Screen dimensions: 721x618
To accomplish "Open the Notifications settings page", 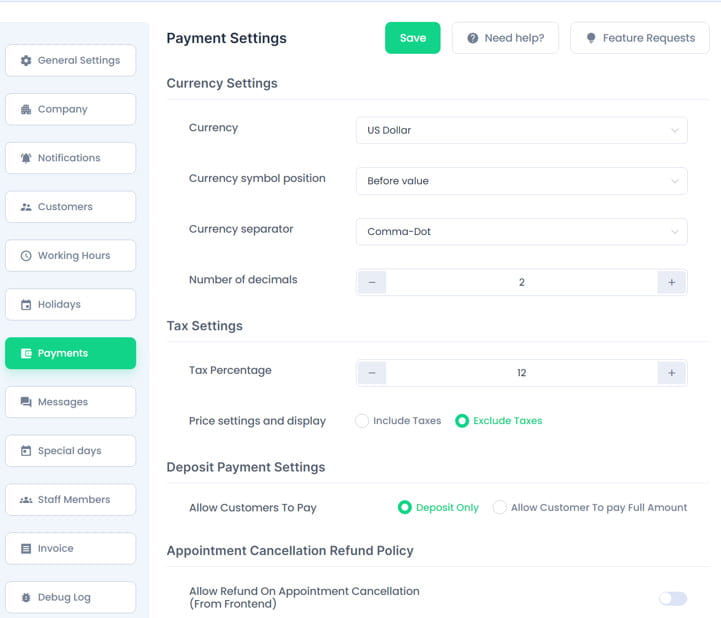I will pyautogui.click(x=70, y=158).
